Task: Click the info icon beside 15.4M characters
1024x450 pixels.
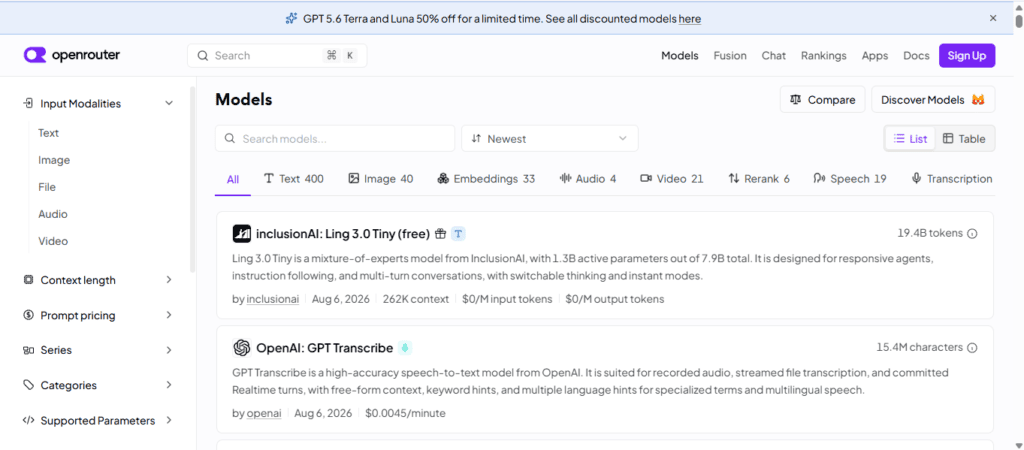Action: point(972,348)
